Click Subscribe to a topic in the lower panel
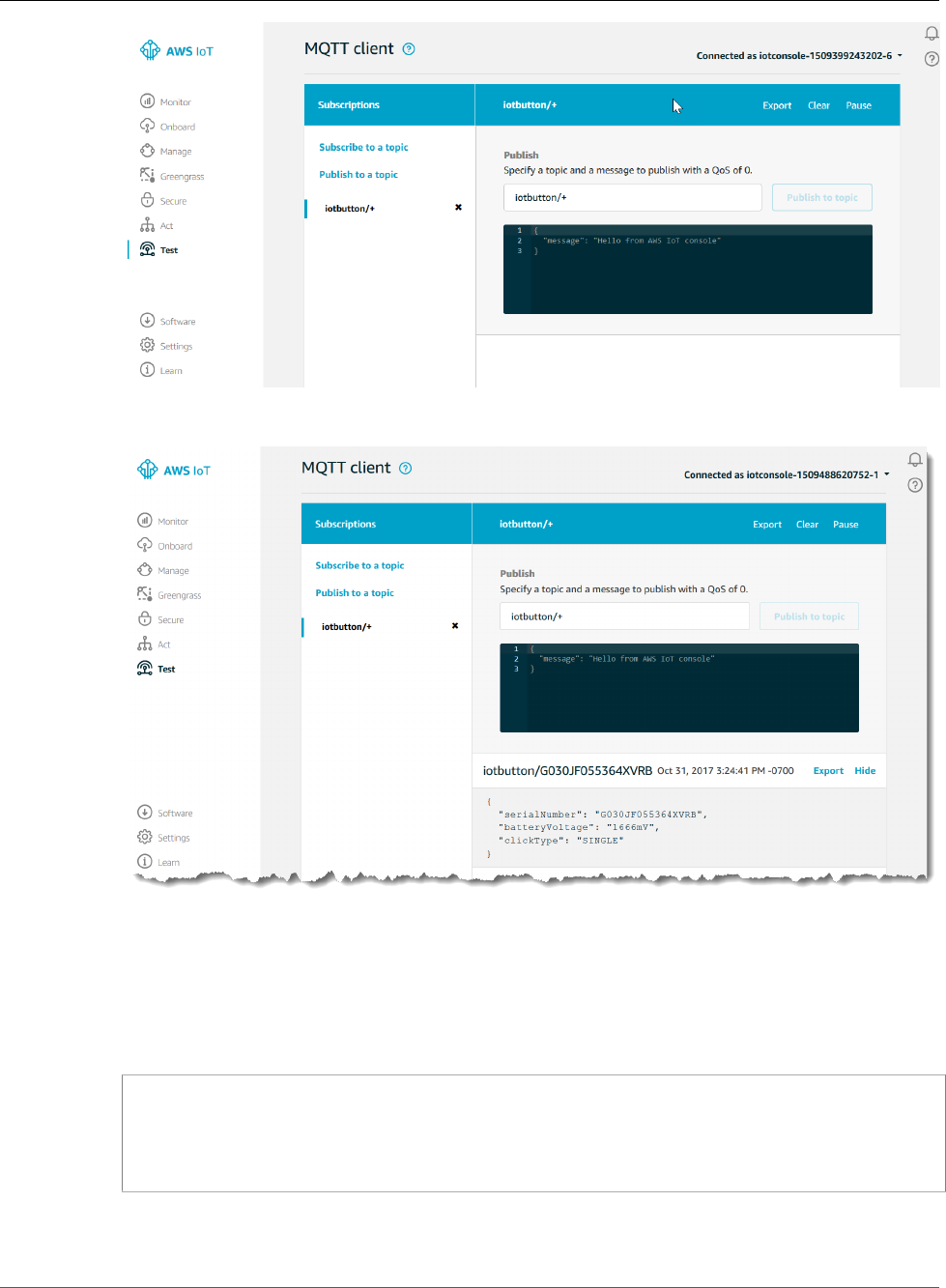Viewport: 946px width, 1288px height. tap(359, 565)
